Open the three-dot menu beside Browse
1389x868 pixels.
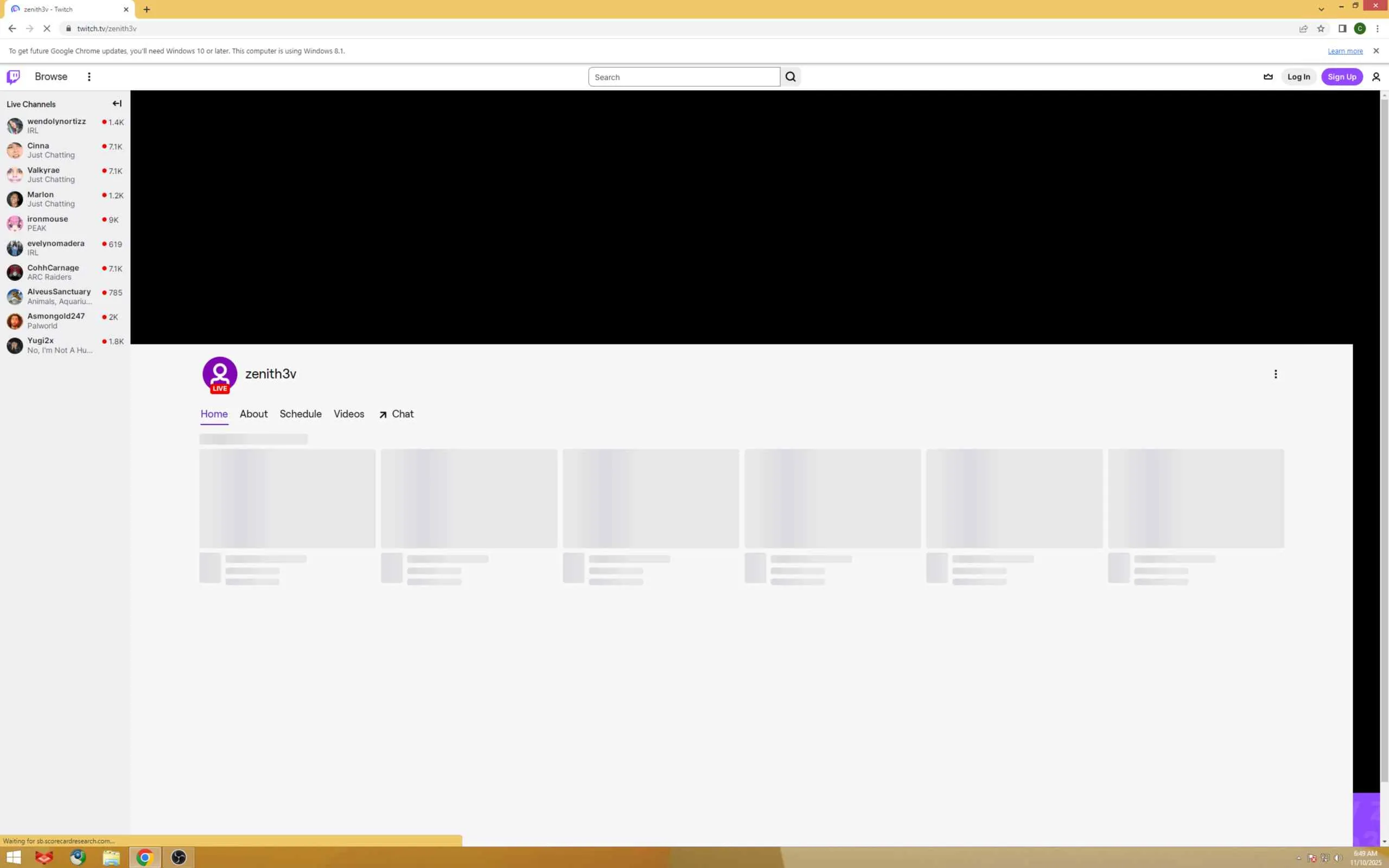89,76
